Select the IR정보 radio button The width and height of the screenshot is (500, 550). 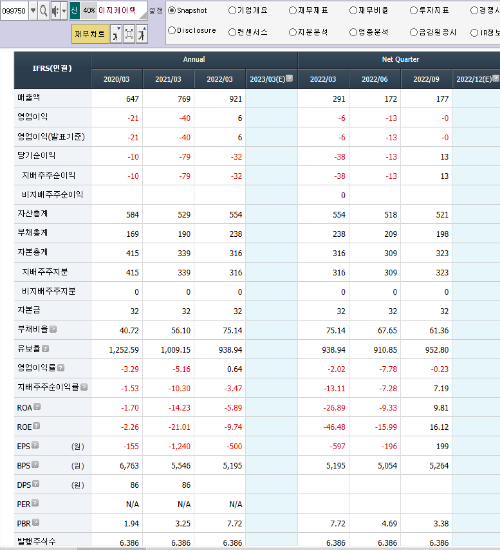474,33
